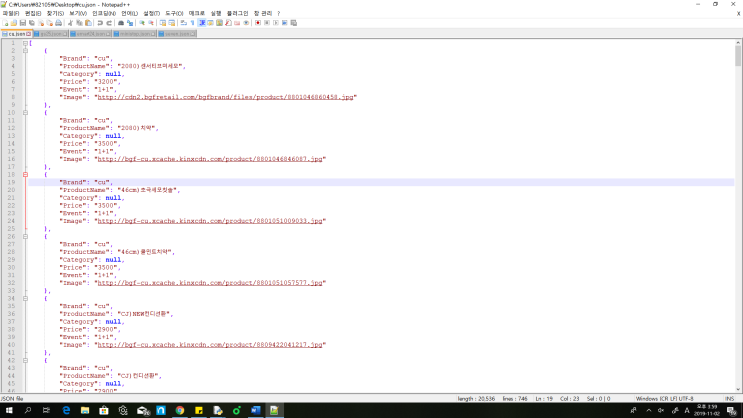Switch to the emart24.json tab
The image size is (743, 418).
(91, 34)
